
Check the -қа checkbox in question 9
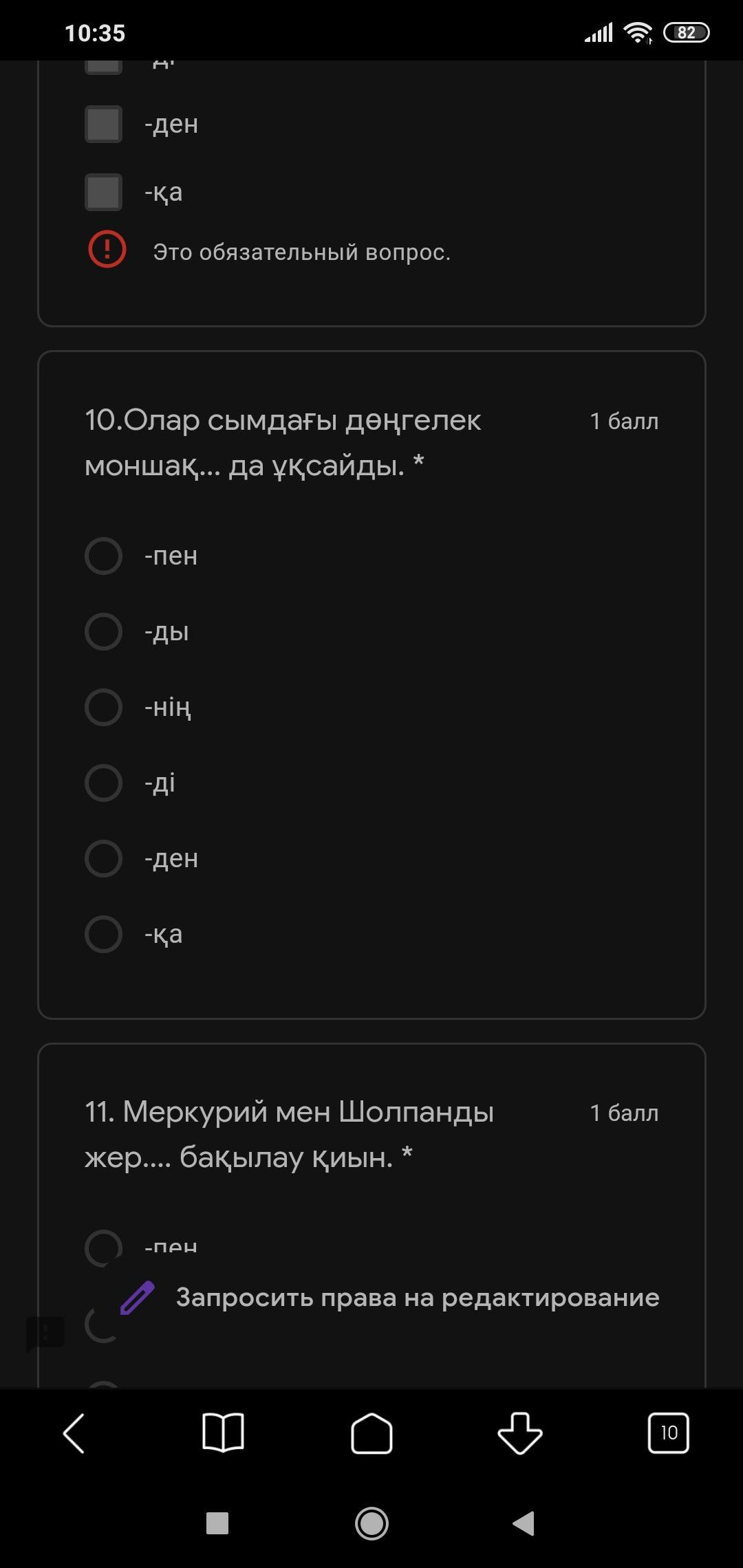(x=103, y=192)
